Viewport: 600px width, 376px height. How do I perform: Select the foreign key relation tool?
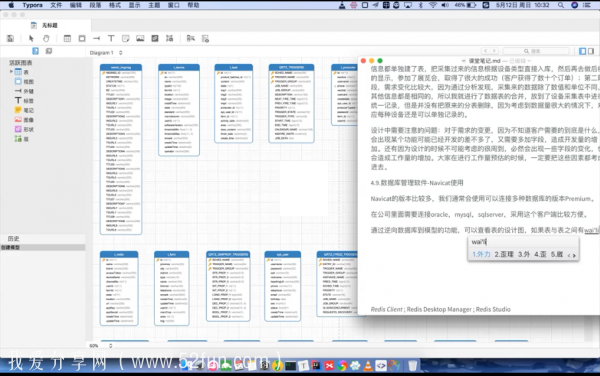[x=96, y=38]
